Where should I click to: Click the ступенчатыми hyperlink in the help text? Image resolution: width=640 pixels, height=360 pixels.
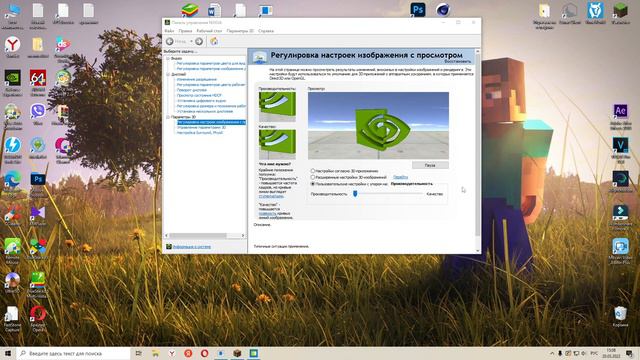point(271,196)
